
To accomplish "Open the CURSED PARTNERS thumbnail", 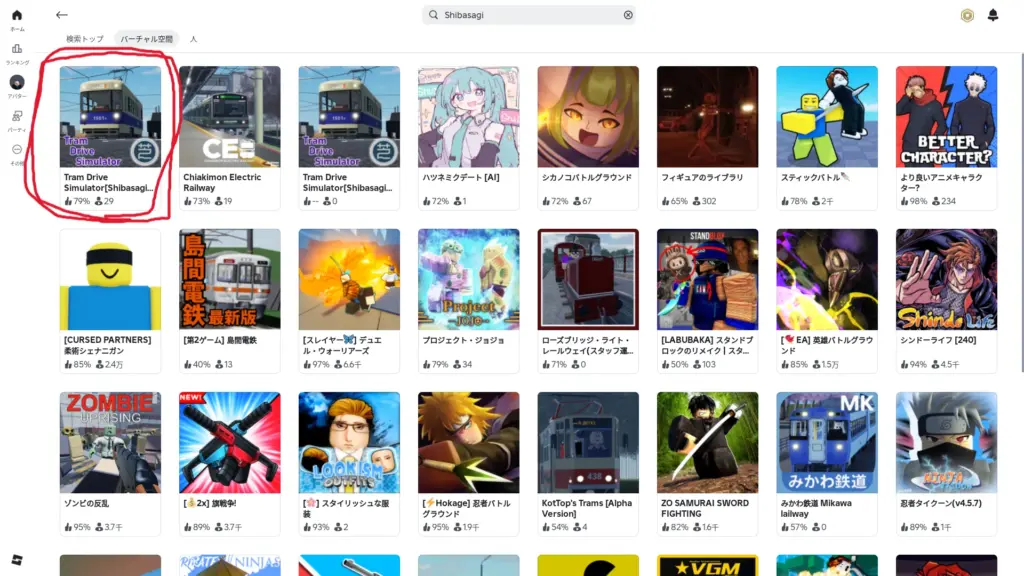I will click(110, 280).
